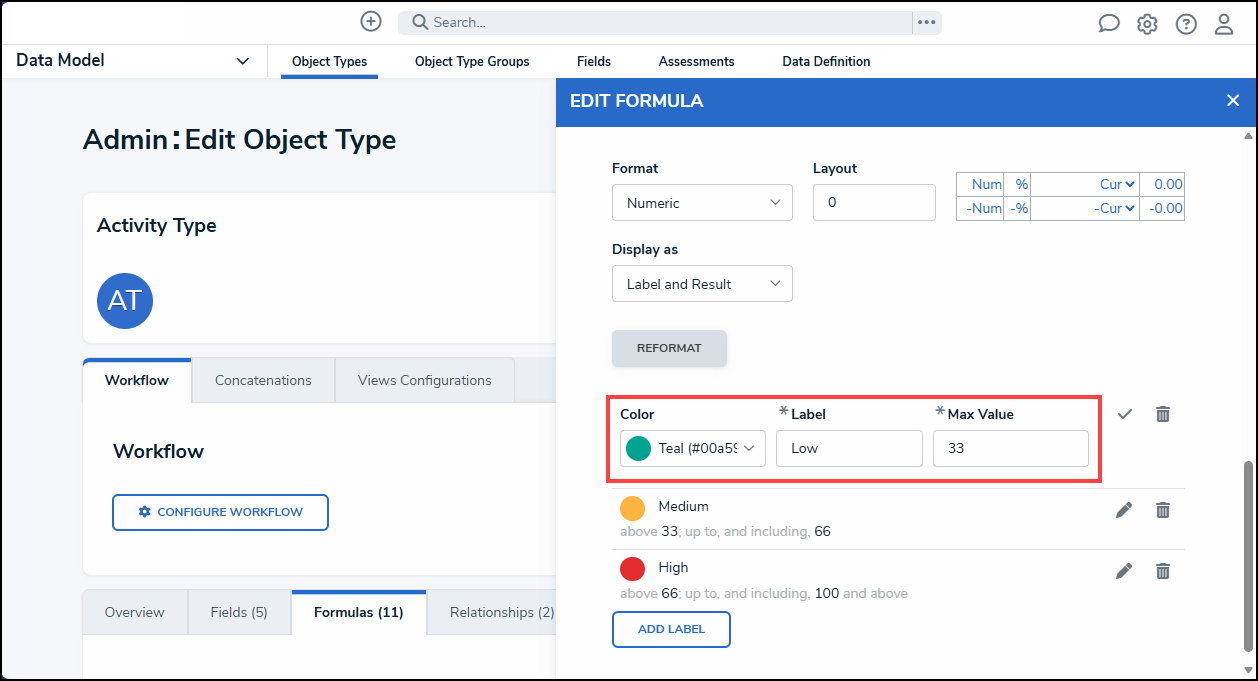Select the Concatenations tab
This screenshot has height=681, width=1258.
[263, 380]
